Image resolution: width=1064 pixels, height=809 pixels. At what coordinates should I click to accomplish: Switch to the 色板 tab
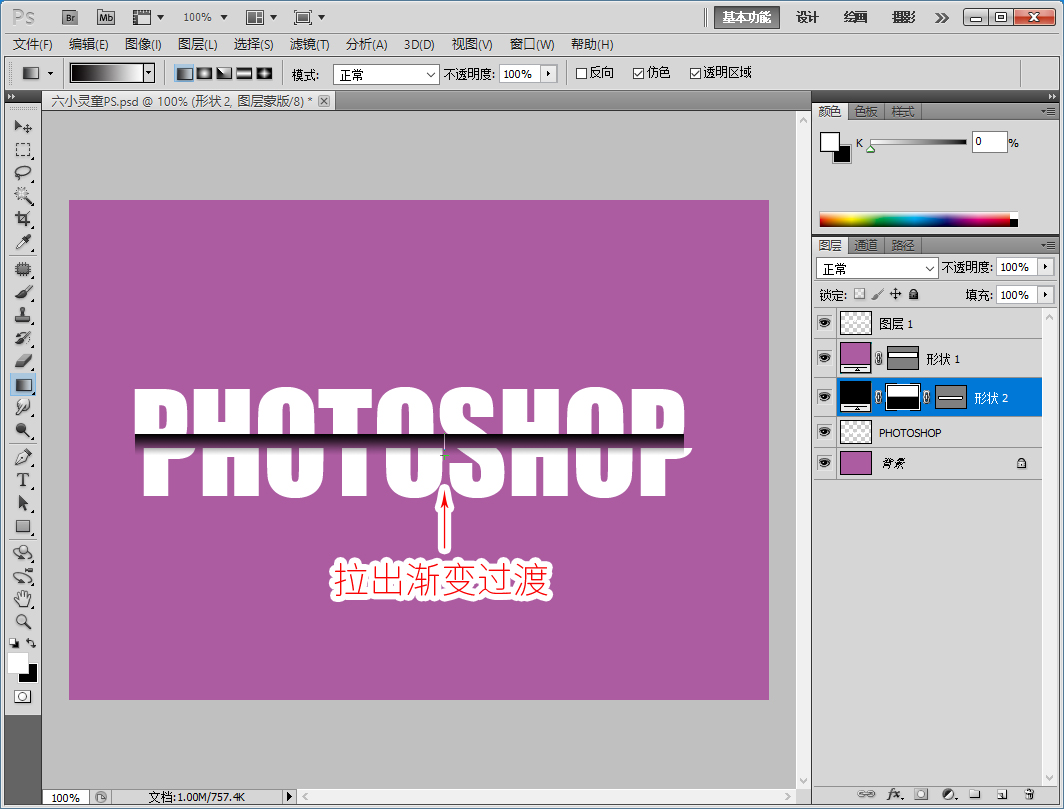(866, 111)
